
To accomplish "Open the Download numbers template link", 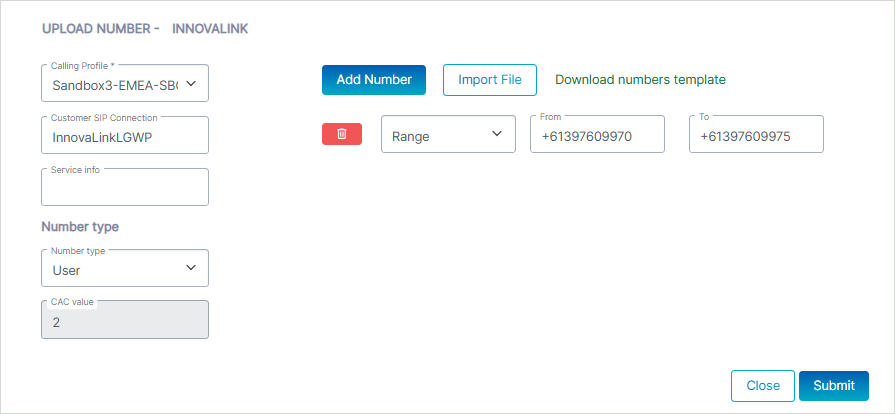I will [640, 80].
